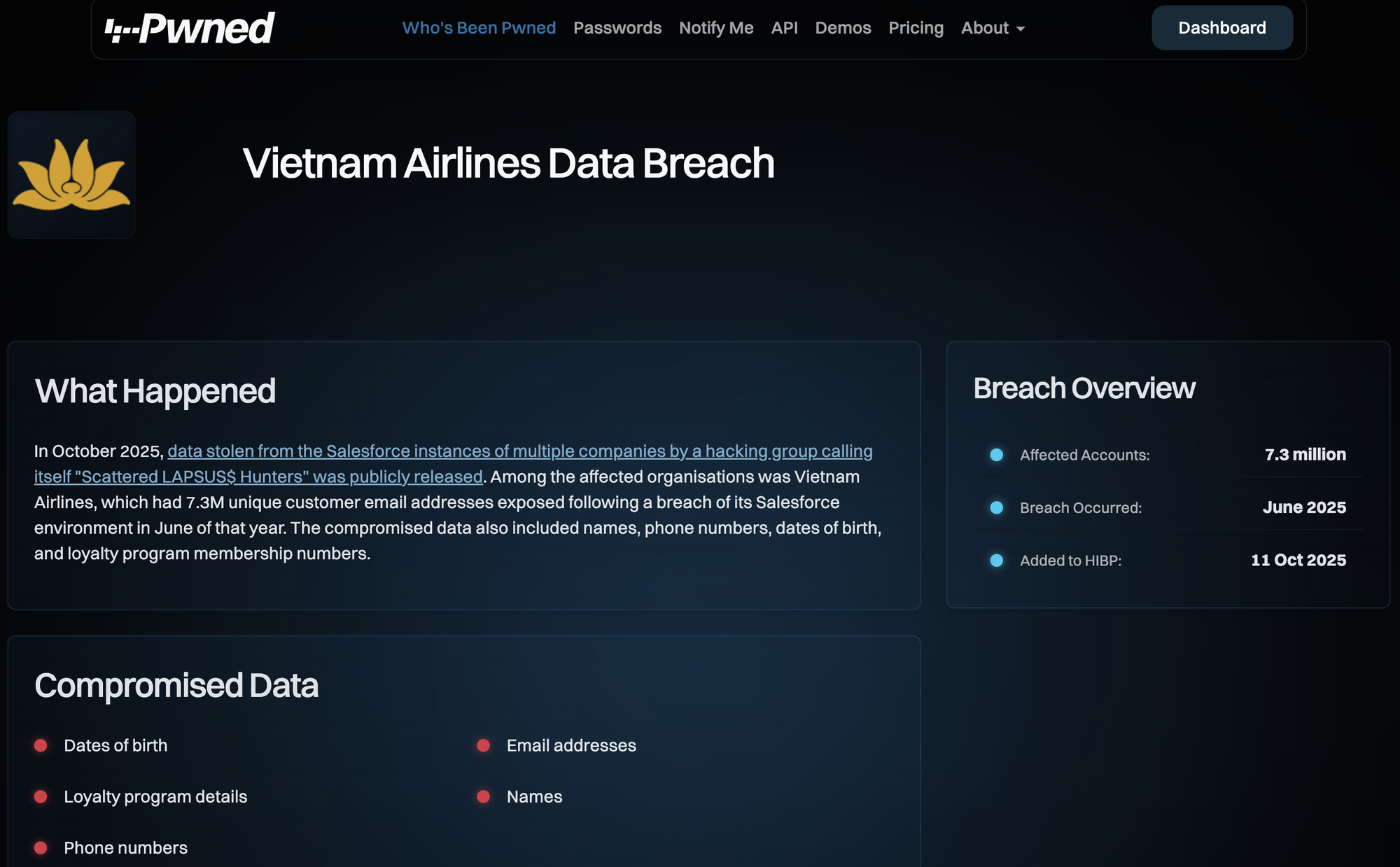Screen dimensions: 1400x867
Task: Click the blue dot beside Added to HIBP
Action: coord(997,561)
